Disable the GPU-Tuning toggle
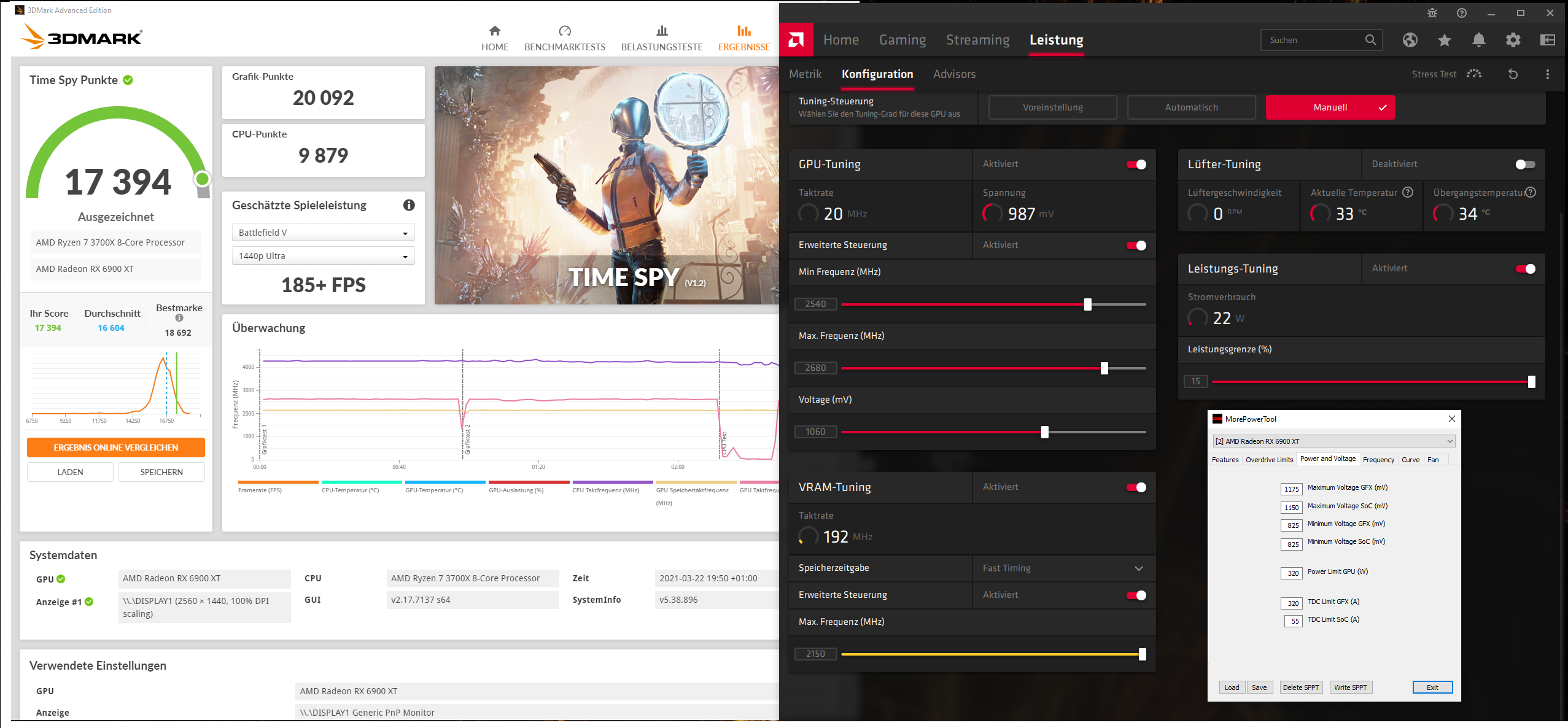Viewport: 1568px width, 728px height. 1136,165
